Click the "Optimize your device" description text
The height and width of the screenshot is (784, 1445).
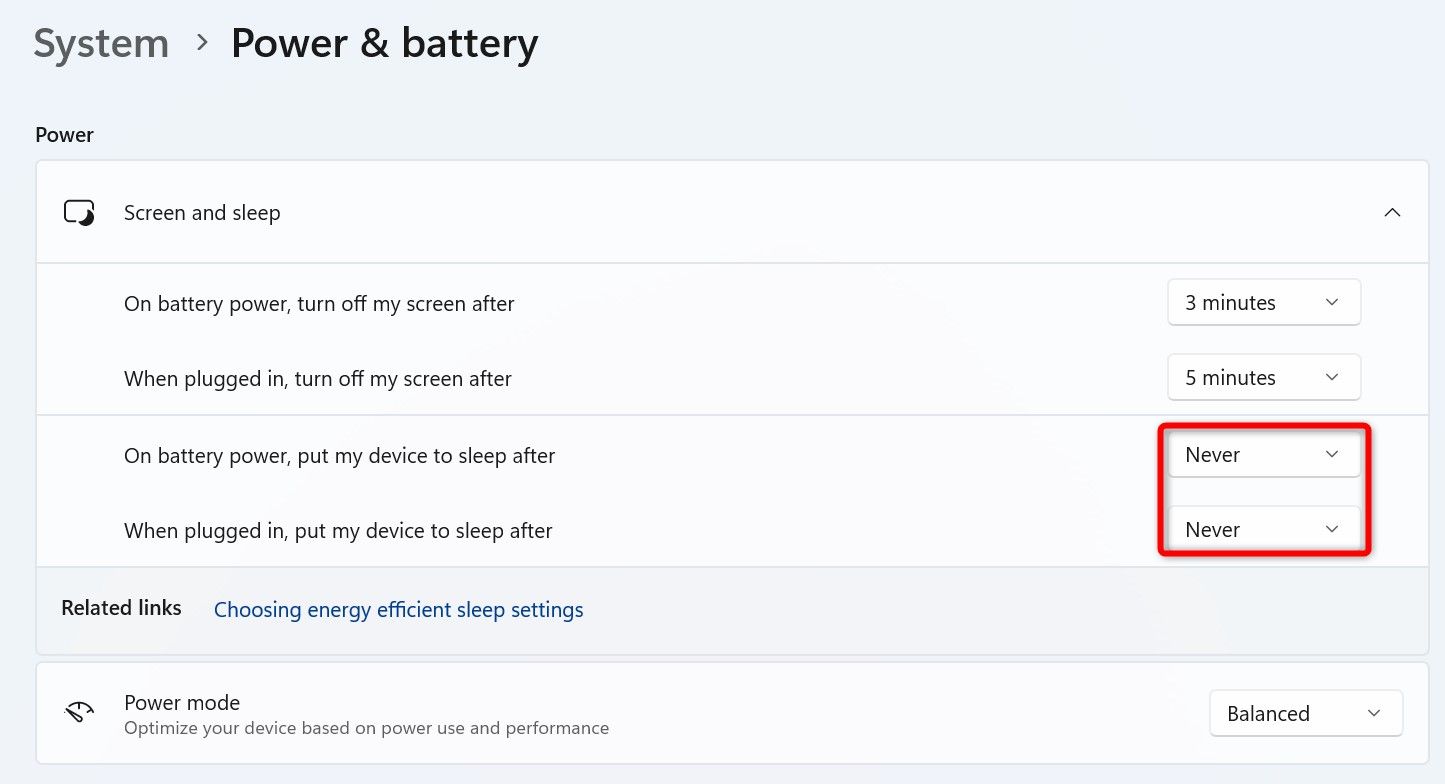click(x=366, y=728)
